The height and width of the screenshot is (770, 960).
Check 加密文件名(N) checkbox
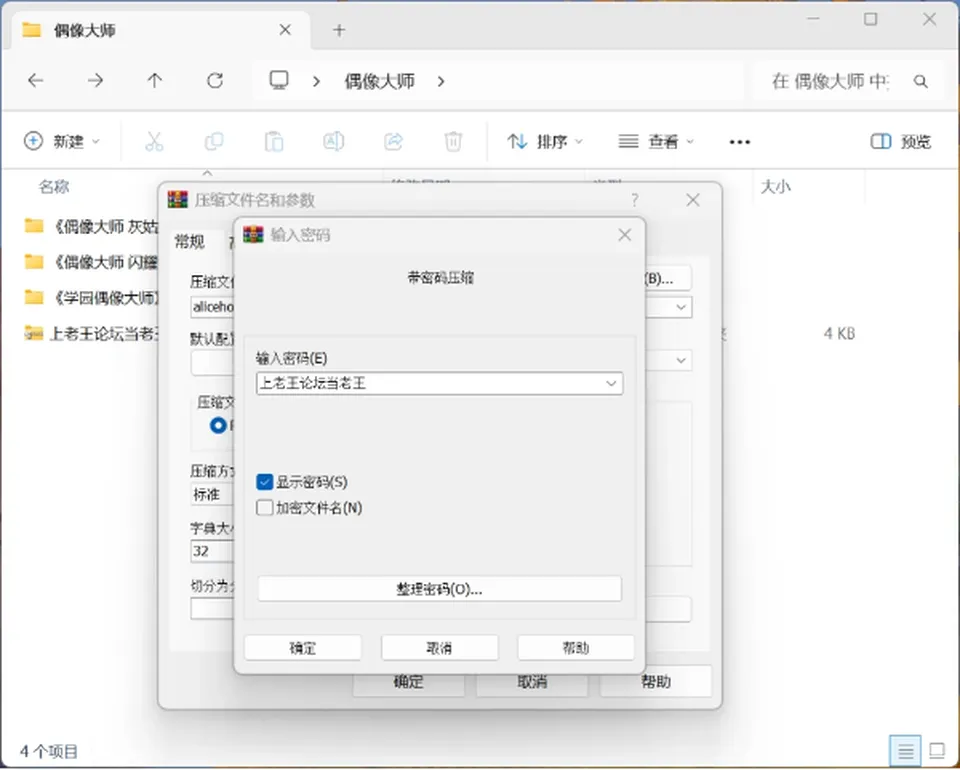[264, 508]
